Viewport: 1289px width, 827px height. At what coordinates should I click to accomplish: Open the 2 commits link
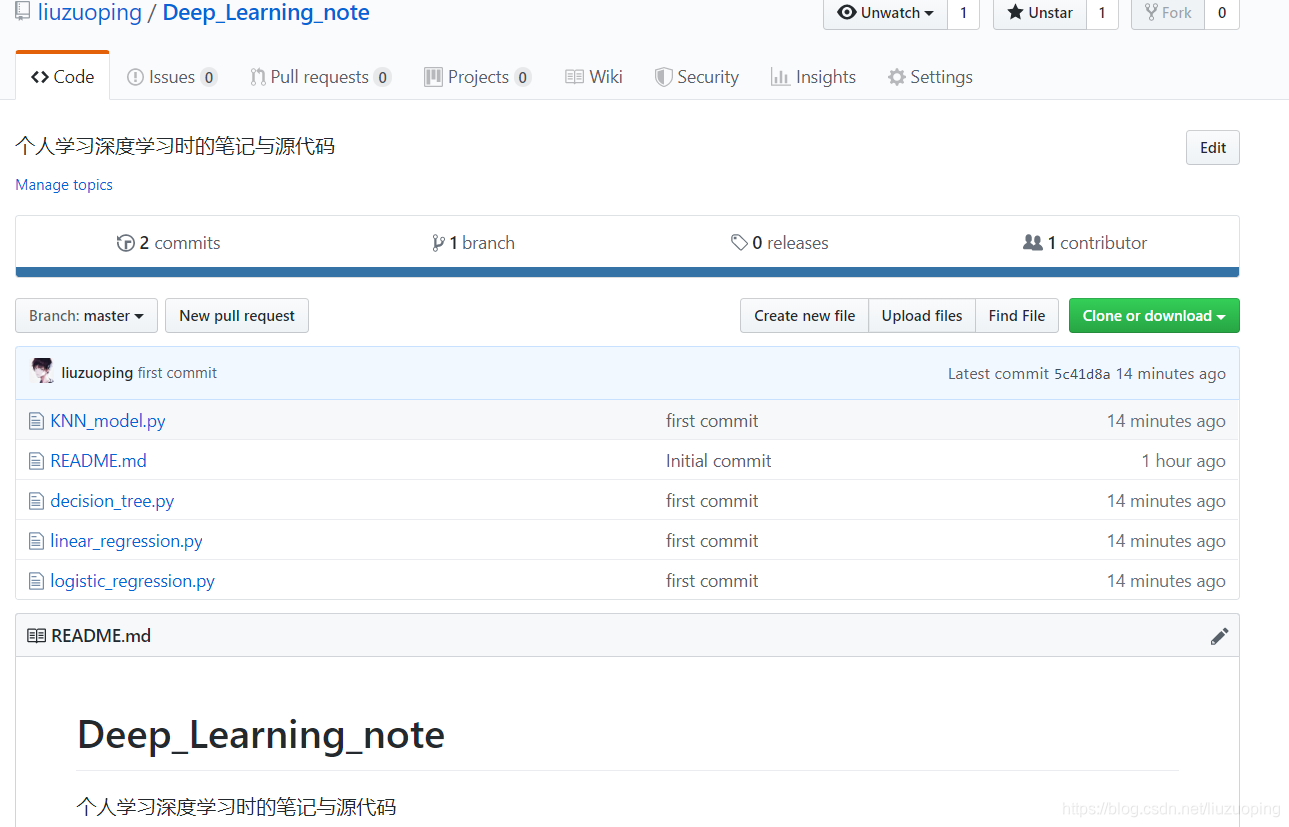click(169, 243)
